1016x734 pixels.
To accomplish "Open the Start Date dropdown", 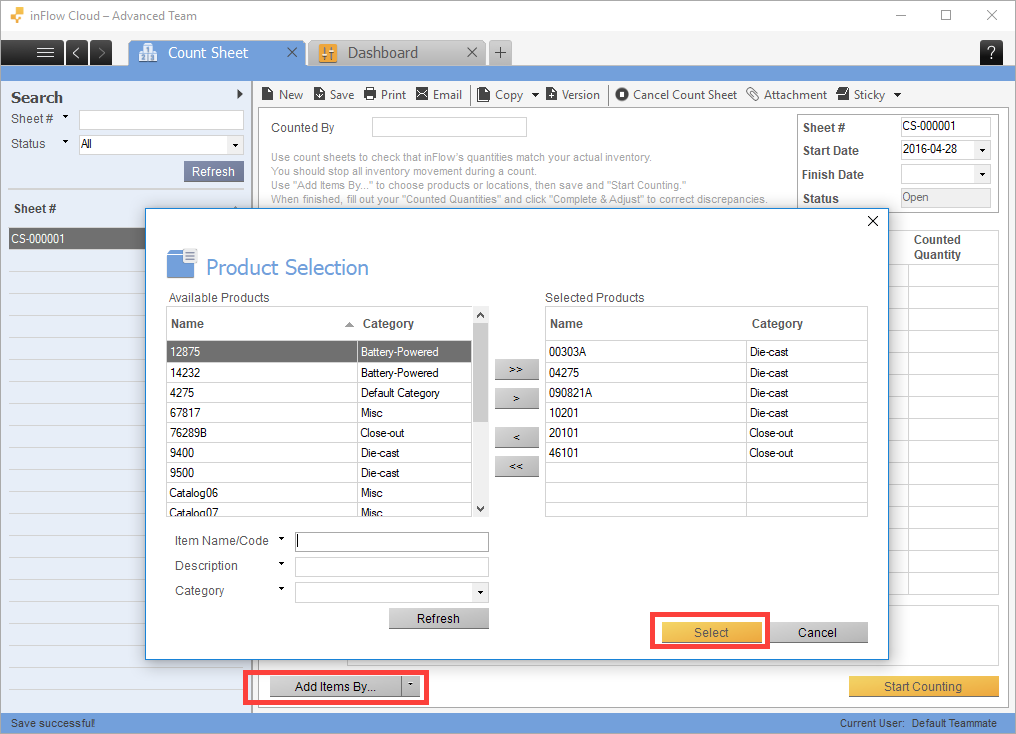I will [982, 150].
